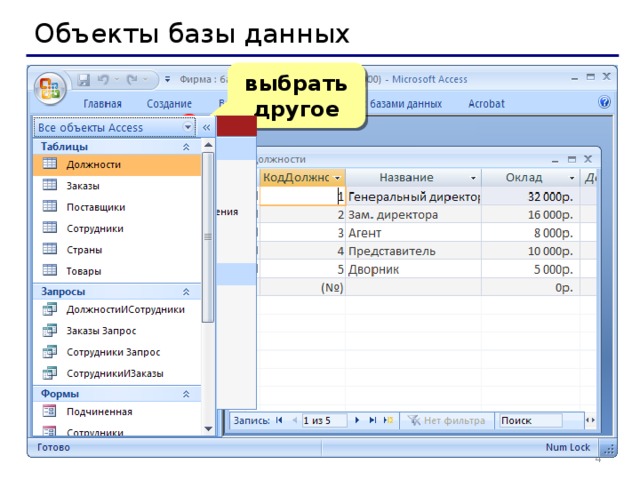
Task: Open the КодДолжнс column filter arrow
Action: (x=337, y=178)
